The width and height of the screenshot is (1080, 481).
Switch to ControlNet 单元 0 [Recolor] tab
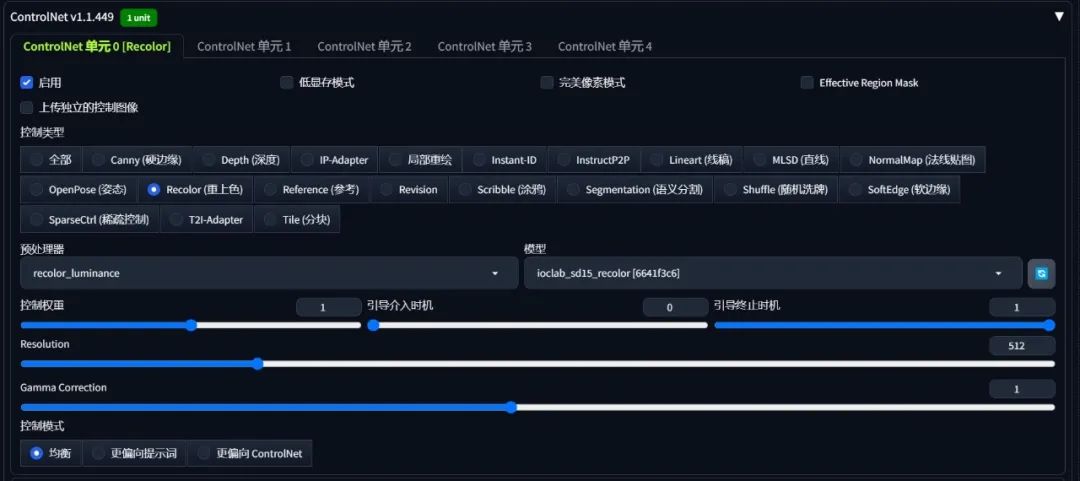point(97,46)
